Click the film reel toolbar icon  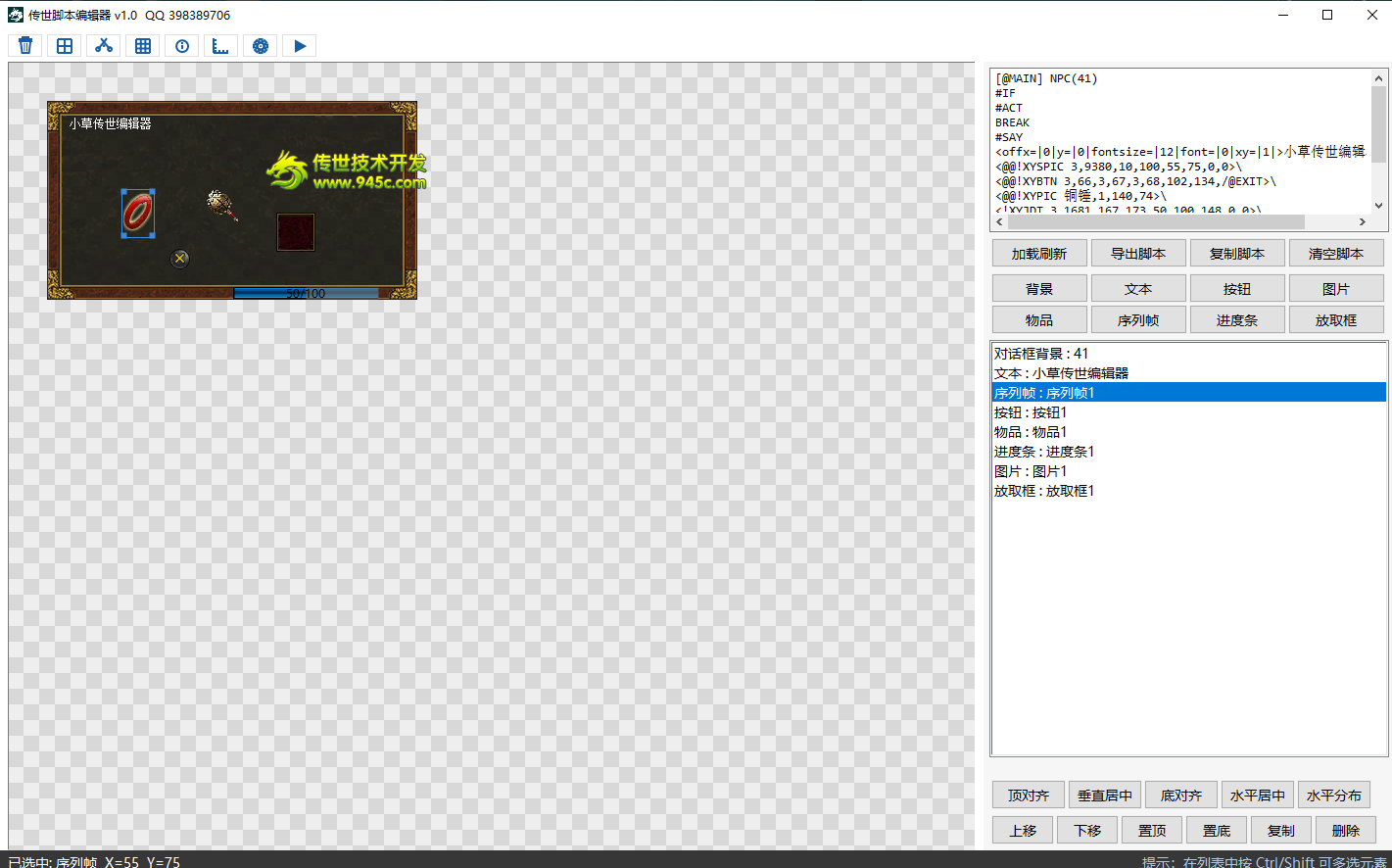tap(261, 46)
